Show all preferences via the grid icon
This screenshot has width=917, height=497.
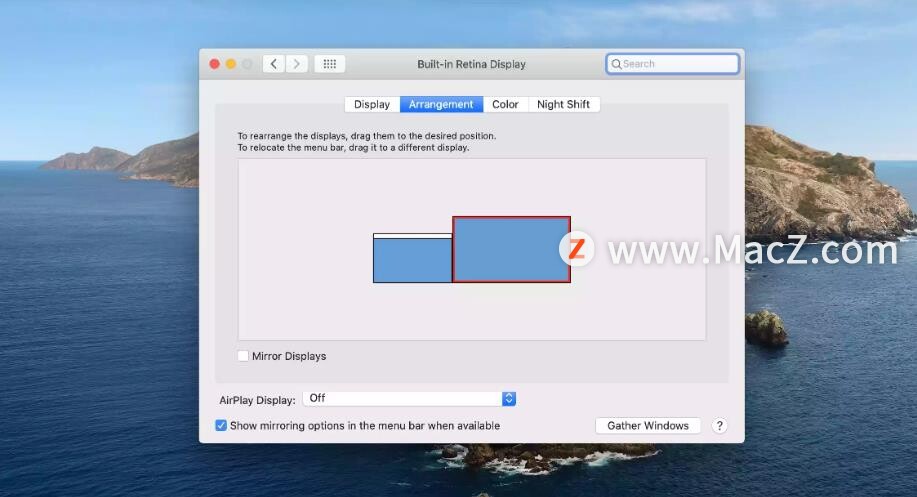pyautogui.click(x=330, y=64)
